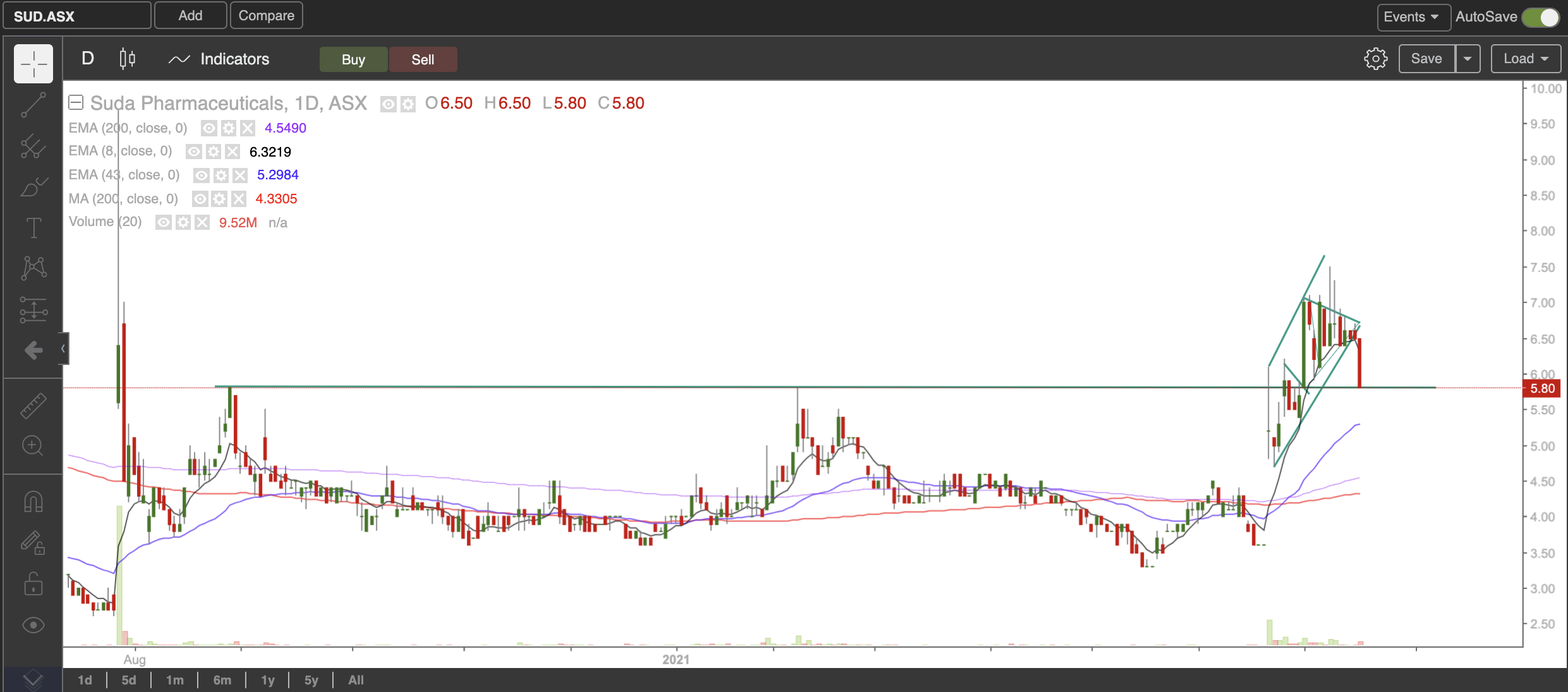This screenshot has height=692, width=1568.
Task: Remove the EMA 200 indicator
Action: [x=248, y=128]
